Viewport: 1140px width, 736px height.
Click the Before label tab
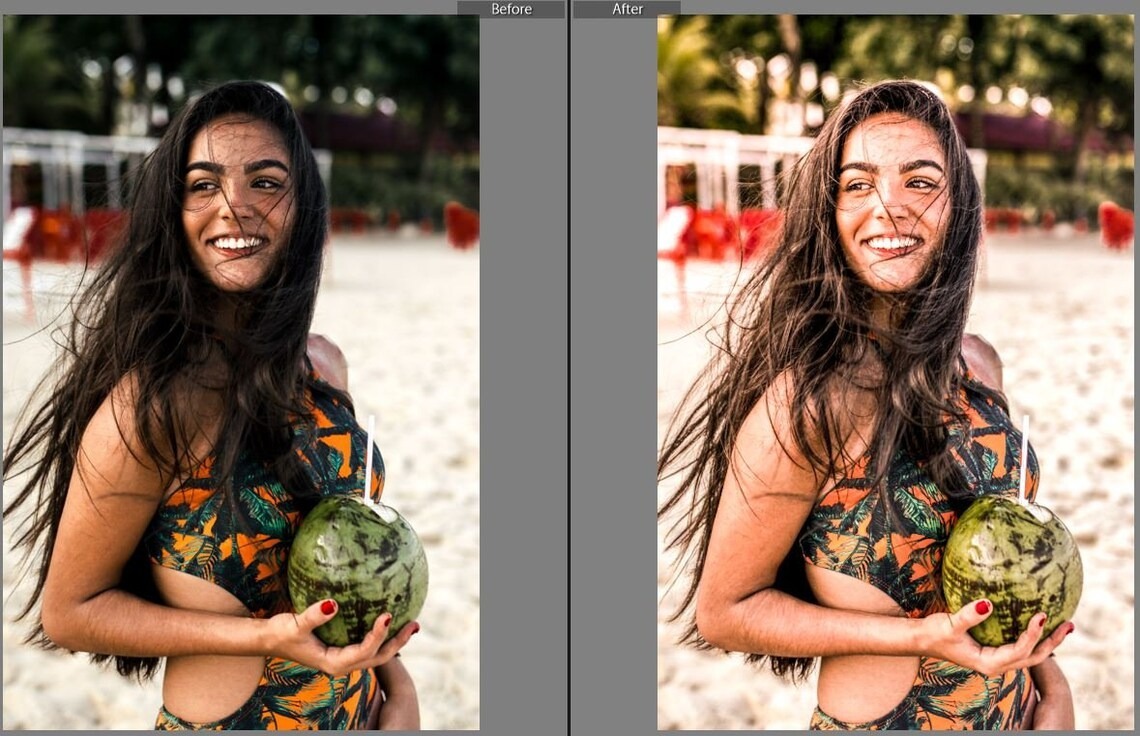511,9
